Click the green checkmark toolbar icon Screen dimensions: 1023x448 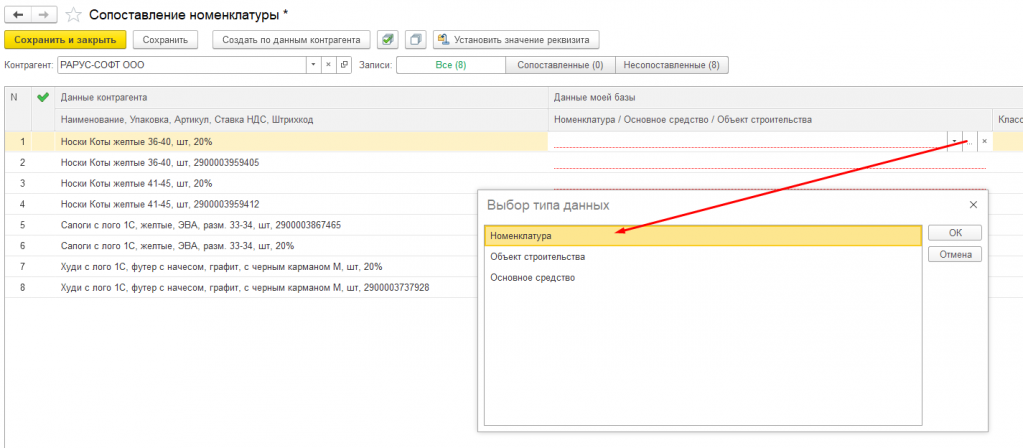pos(388,40)
